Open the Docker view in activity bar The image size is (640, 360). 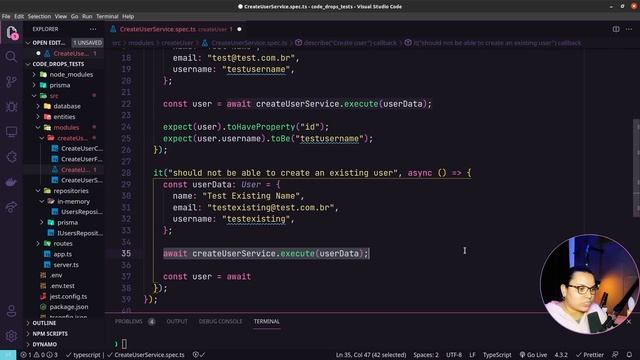(x=11, y=182)
